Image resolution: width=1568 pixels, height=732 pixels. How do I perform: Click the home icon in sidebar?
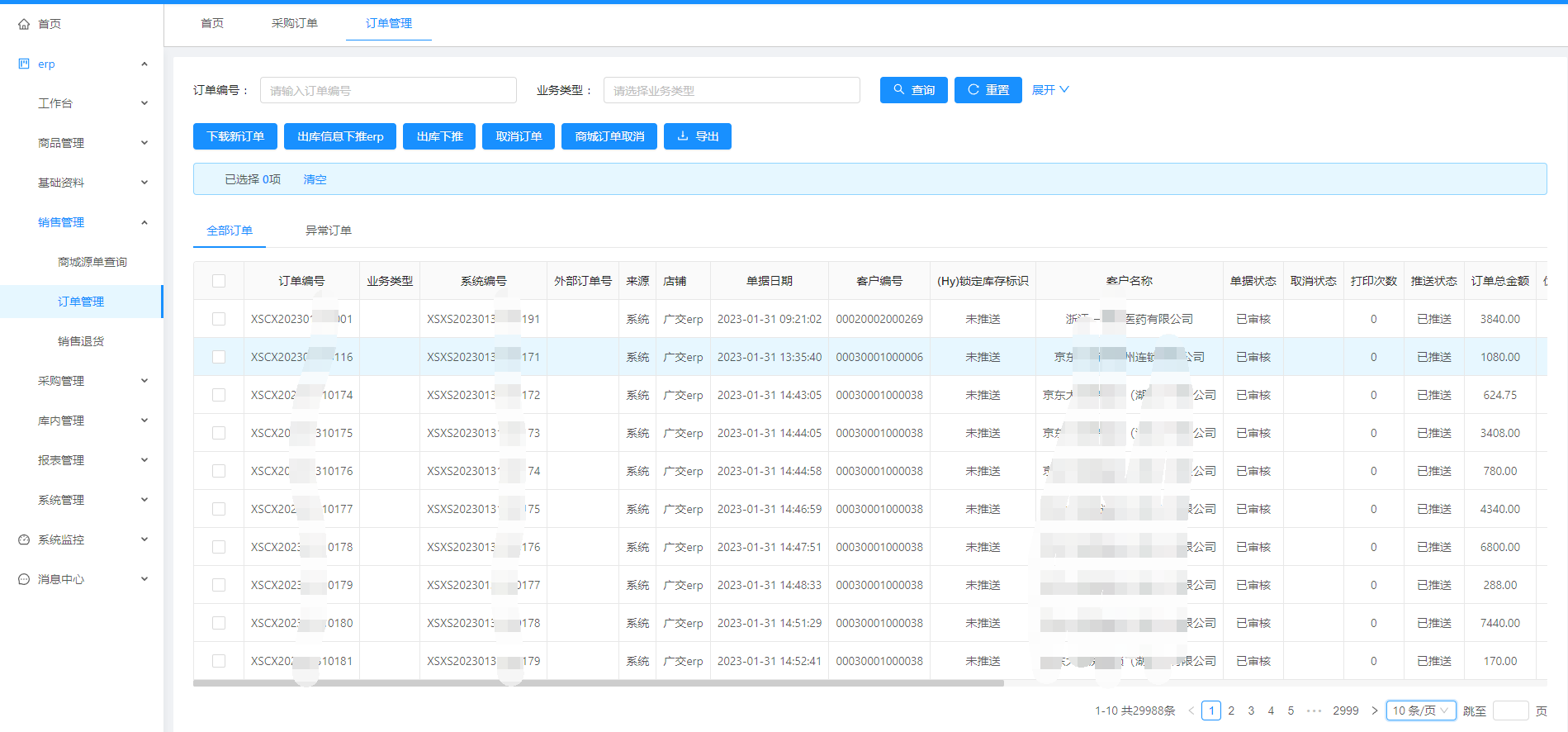[24, 24]
